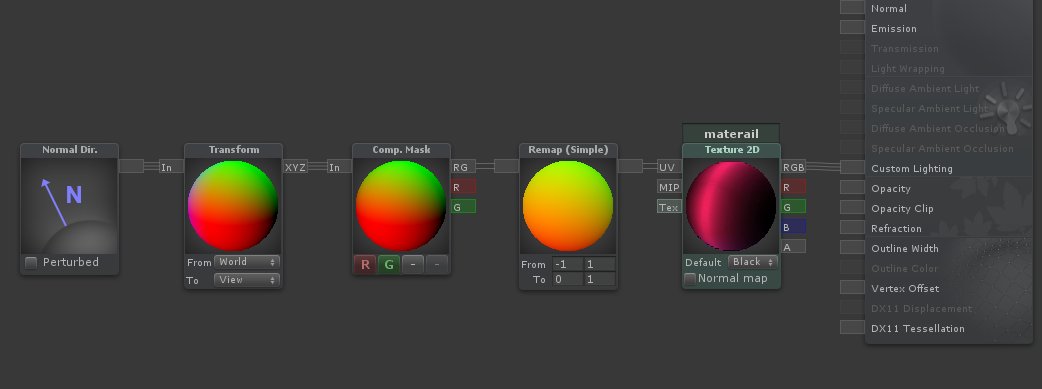Click the Normal Dir. node preview with N arrow

[70, 205]
